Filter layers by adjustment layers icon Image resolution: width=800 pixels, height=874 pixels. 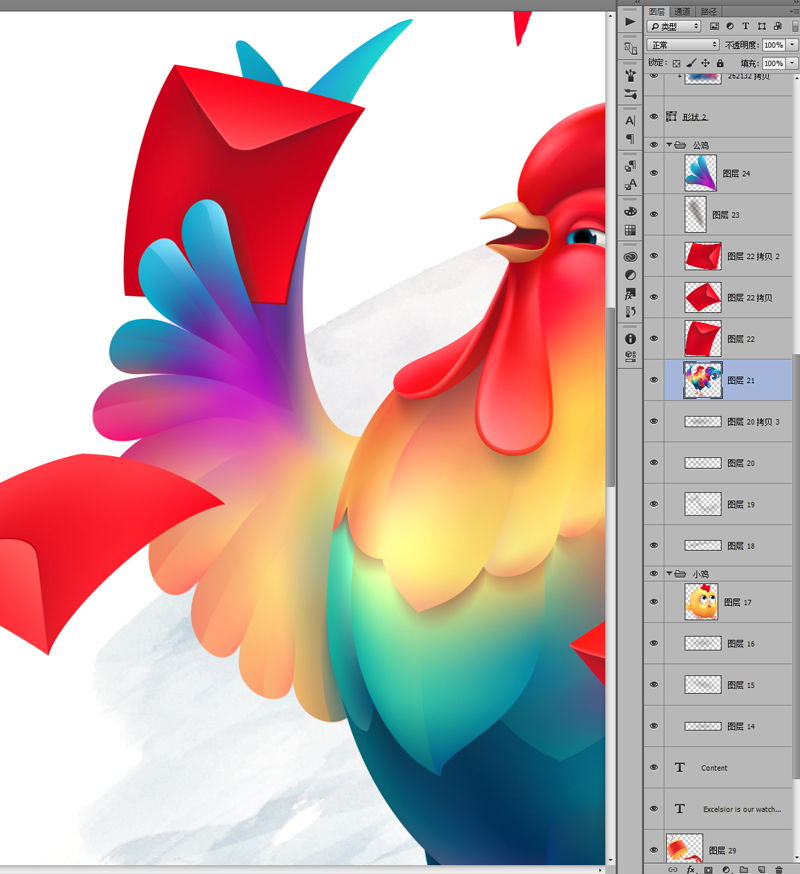(730, 26)
